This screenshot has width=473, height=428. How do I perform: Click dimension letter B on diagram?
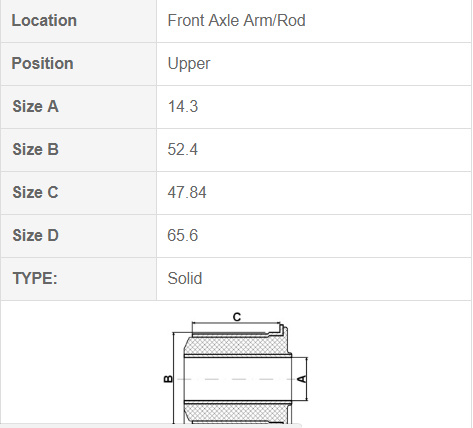168,379
